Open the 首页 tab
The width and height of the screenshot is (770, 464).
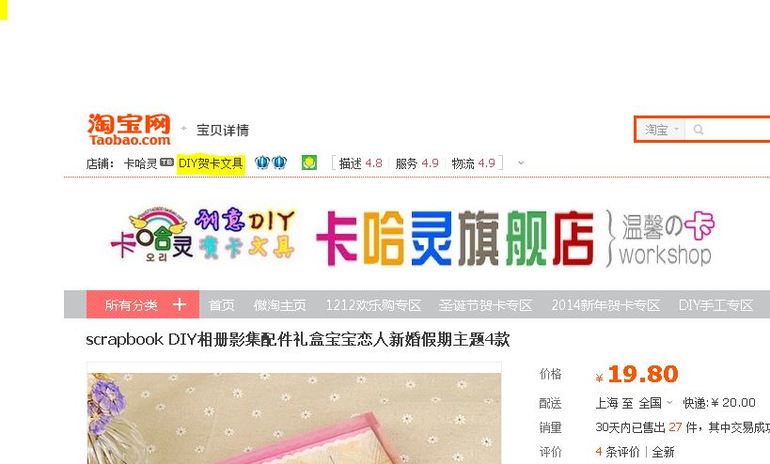coord(221,305)
